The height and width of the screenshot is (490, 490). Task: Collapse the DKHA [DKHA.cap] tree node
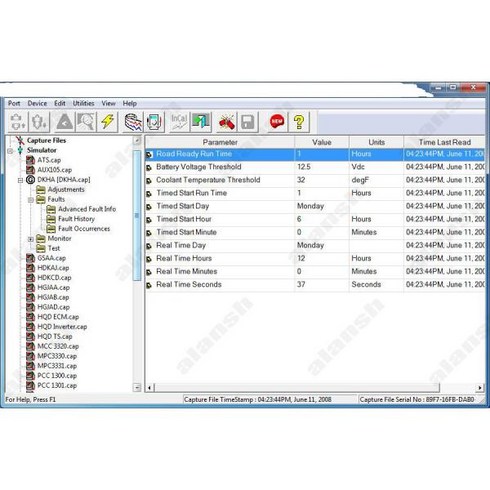tap(20, 180)
